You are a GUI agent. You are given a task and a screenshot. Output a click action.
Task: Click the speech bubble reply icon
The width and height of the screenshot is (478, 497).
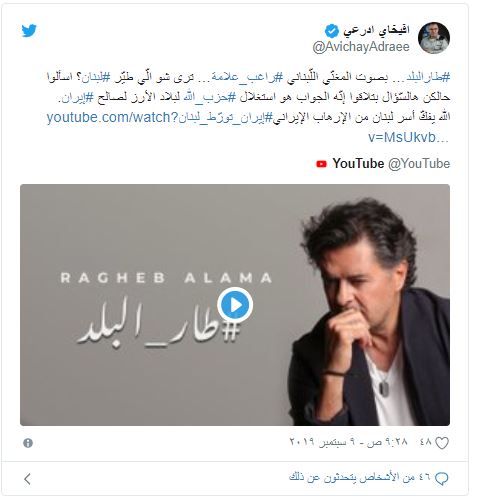(442, 479)
